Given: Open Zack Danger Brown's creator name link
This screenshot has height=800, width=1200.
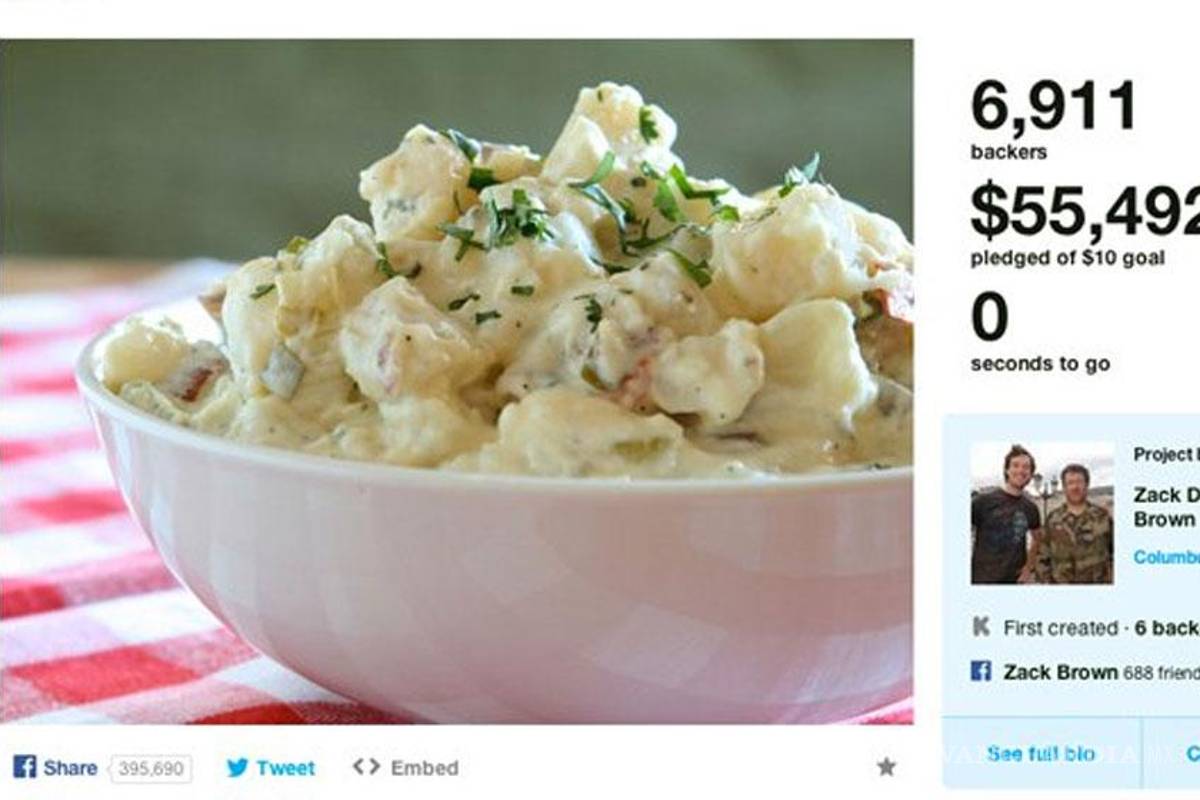Looking at the screenshot, I should click(x=1166, y=506).
